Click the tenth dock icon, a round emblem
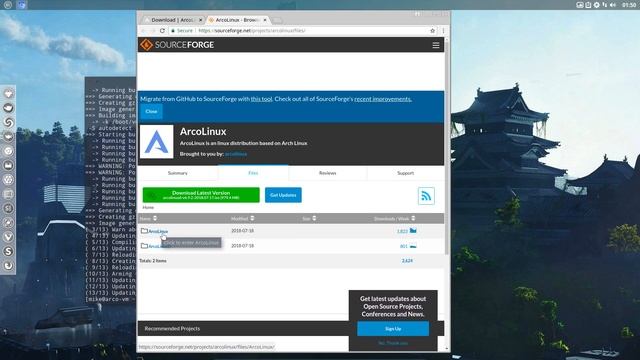 [x=8, y=222]
